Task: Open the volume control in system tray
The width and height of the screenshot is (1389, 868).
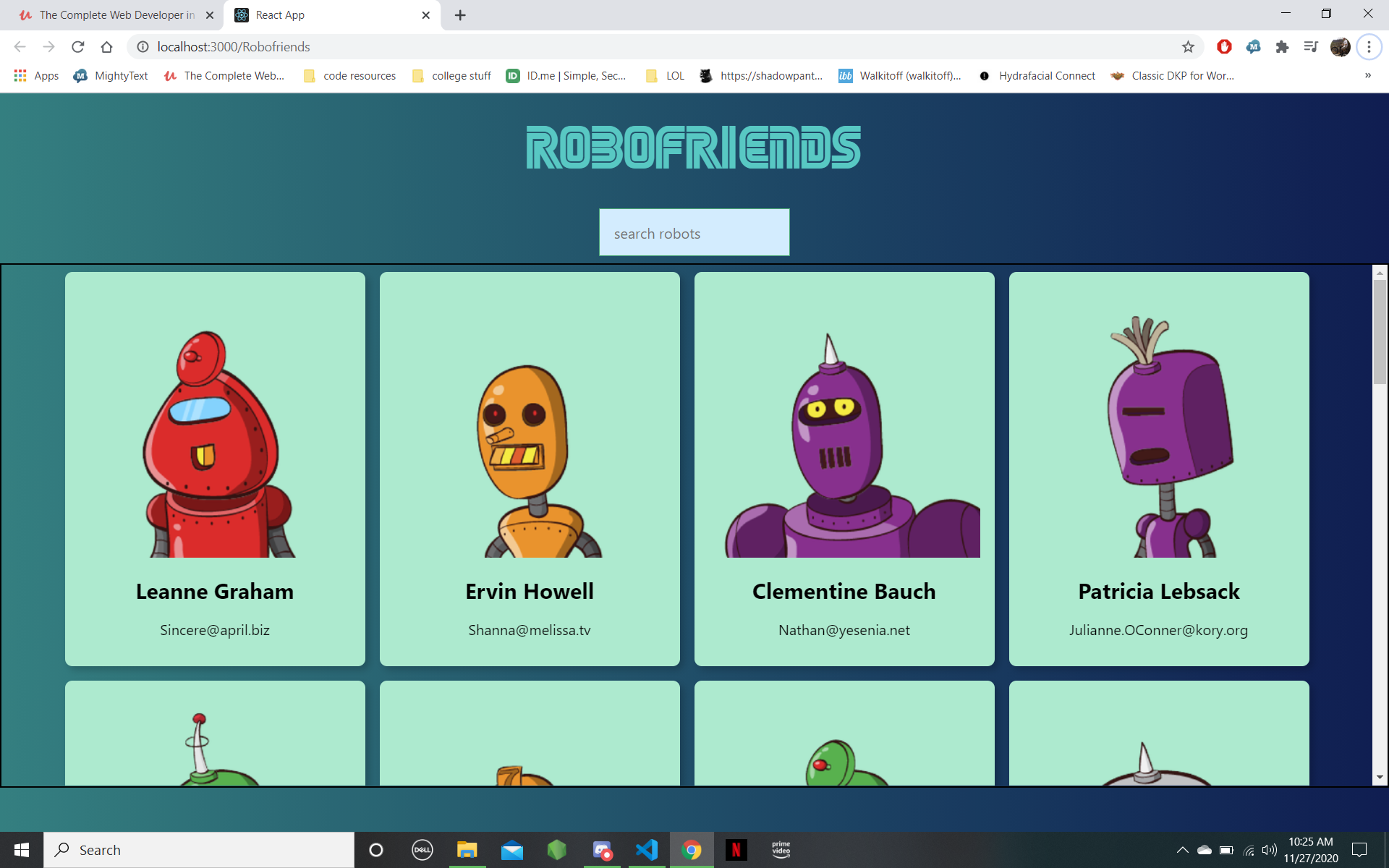Action: pos(1270,850)
